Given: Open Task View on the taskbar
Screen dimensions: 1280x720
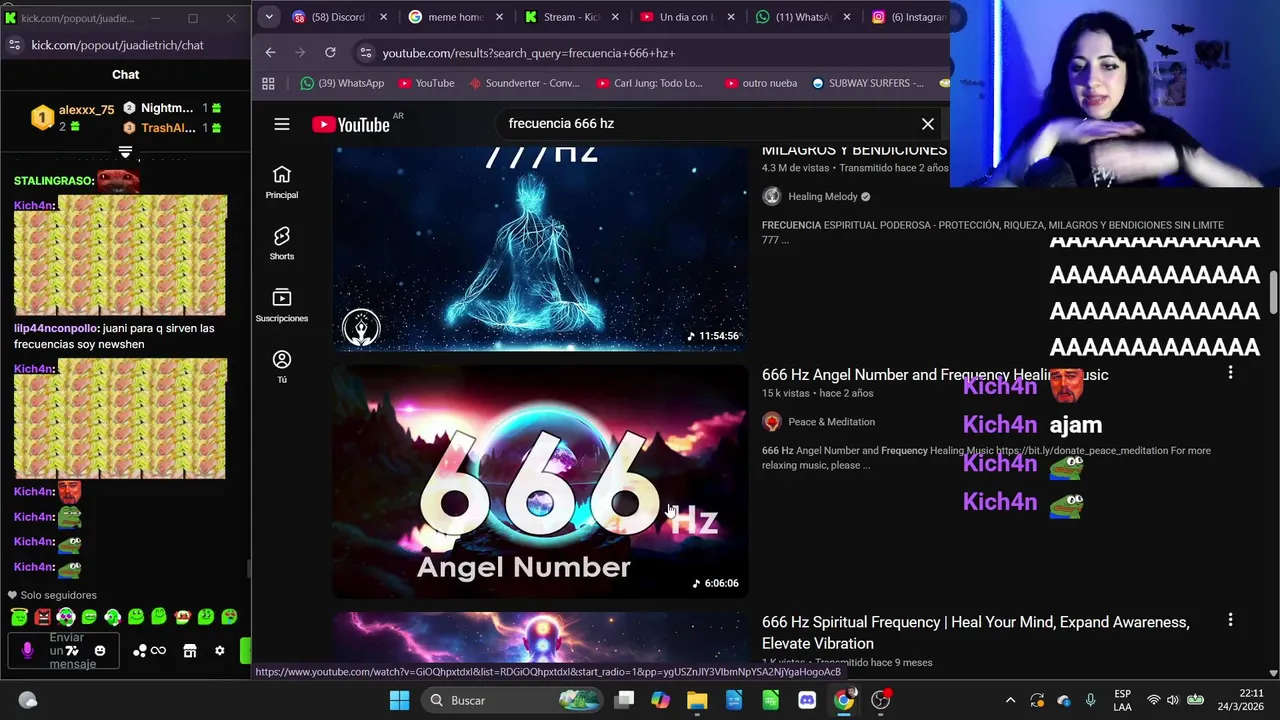Looking at the screenshot, I should pyautogui.click(x=624, y=700).
